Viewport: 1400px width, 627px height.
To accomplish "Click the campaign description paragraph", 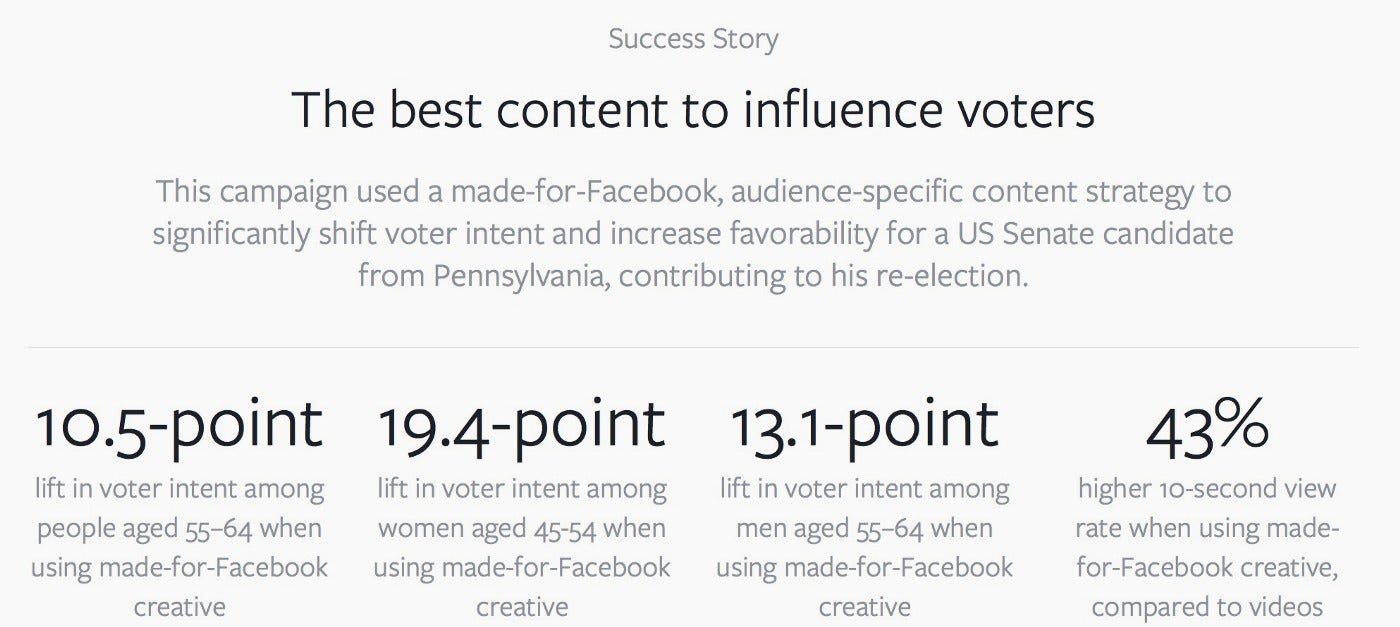I will click(693, 233).
